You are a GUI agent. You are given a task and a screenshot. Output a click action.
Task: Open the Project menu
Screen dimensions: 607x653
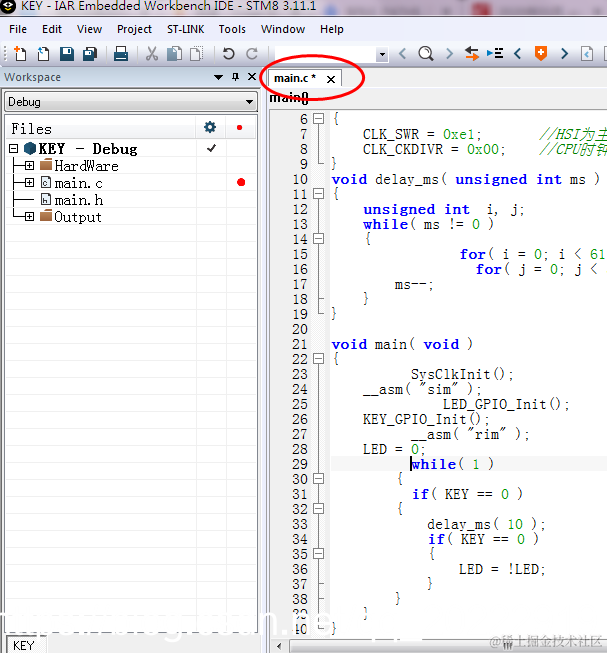coord(134,29)
